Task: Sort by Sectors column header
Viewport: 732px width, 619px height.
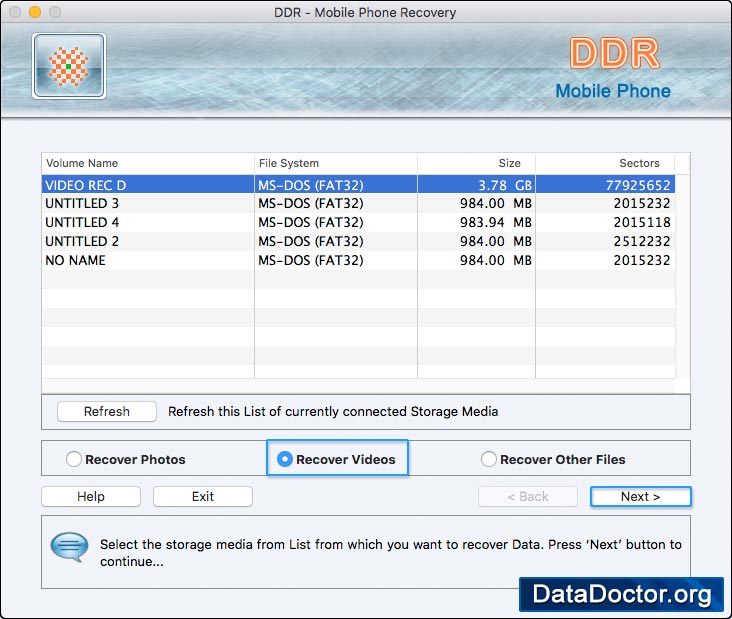Action: [x=605, y=163]
